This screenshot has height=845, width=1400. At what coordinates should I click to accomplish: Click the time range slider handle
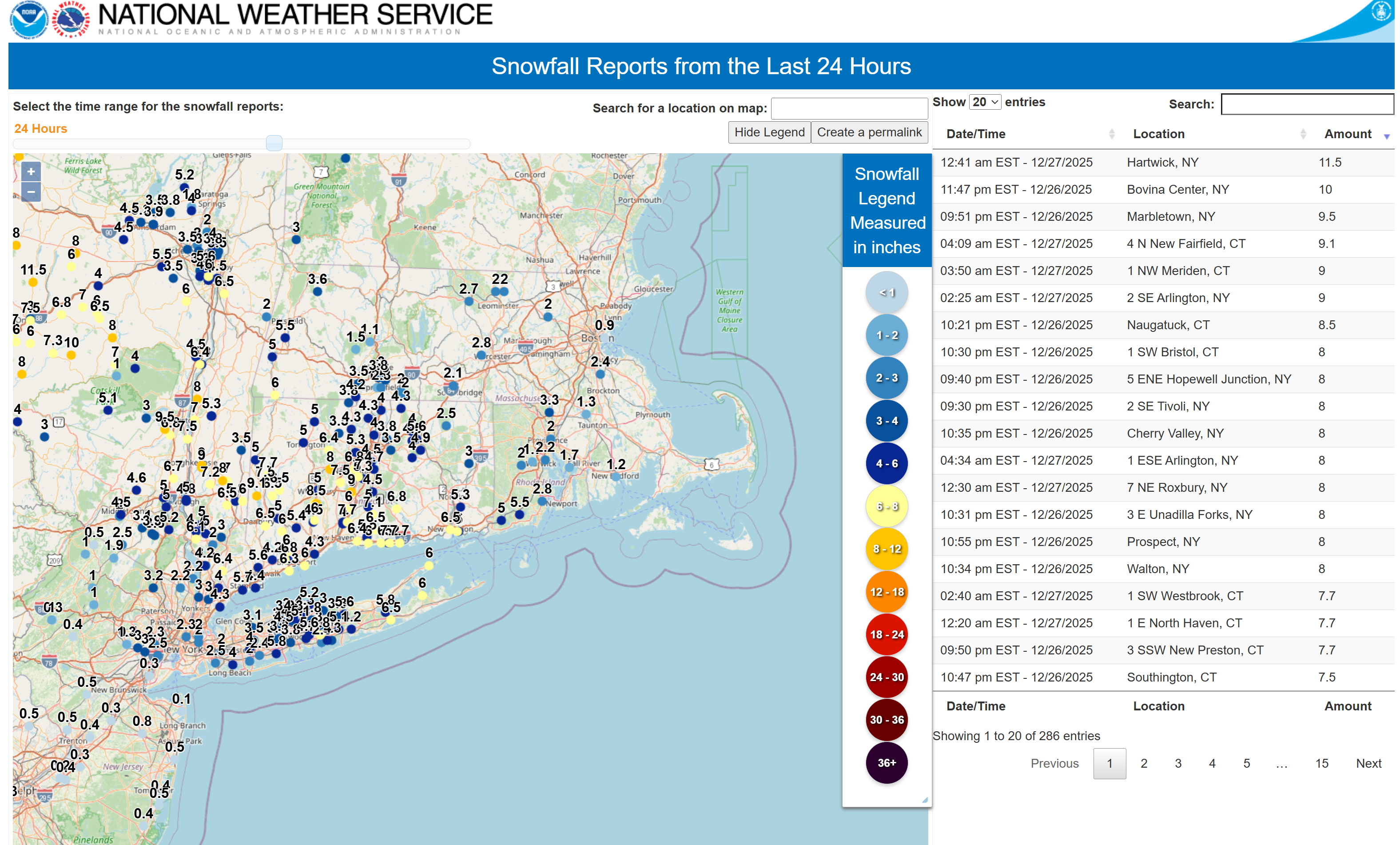(274, 143)
